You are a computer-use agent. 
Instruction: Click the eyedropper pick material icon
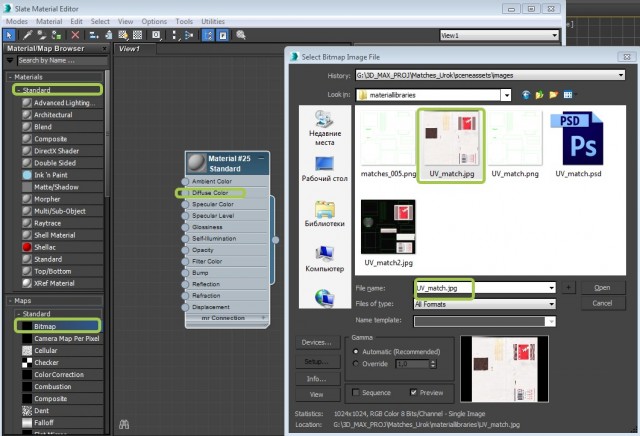pos(28,34)
